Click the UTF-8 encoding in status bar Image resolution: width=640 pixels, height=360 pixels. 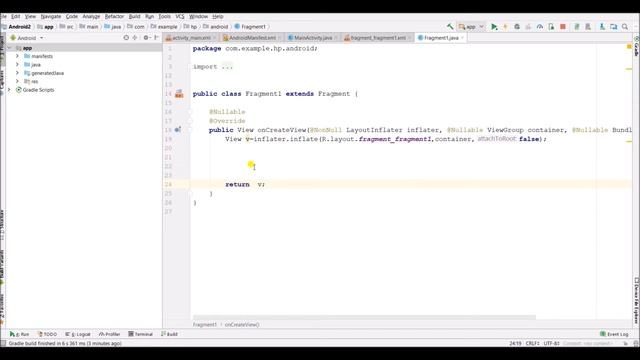(551, 343)
